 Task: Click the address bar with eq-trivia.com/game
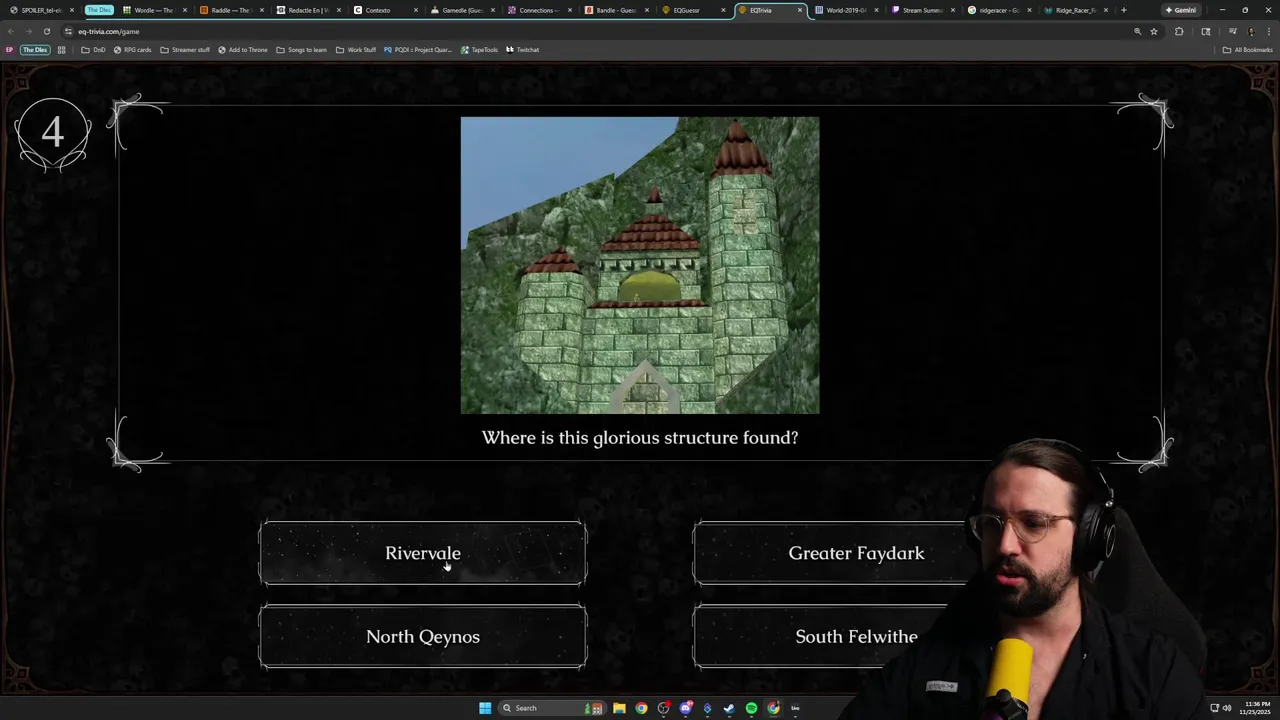point(600,31)
